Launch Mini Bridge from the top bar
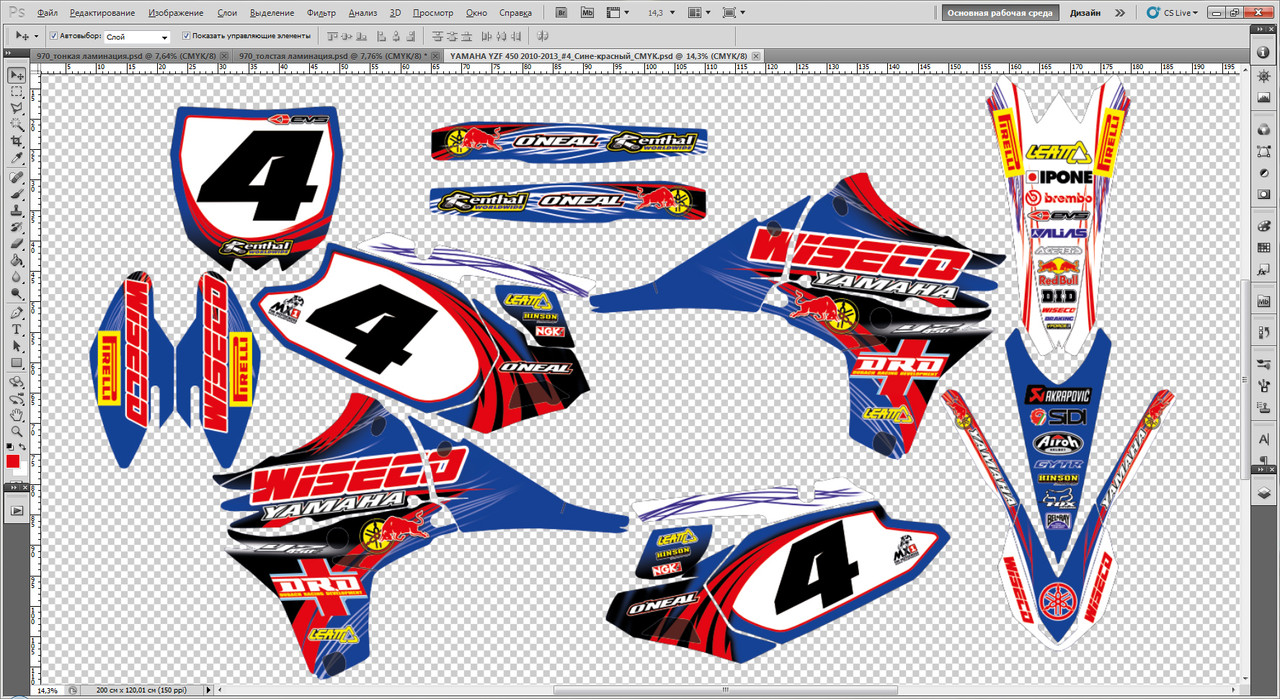Image resolution: width=1280 pixels, height=699 pixels. coord(587,13)
